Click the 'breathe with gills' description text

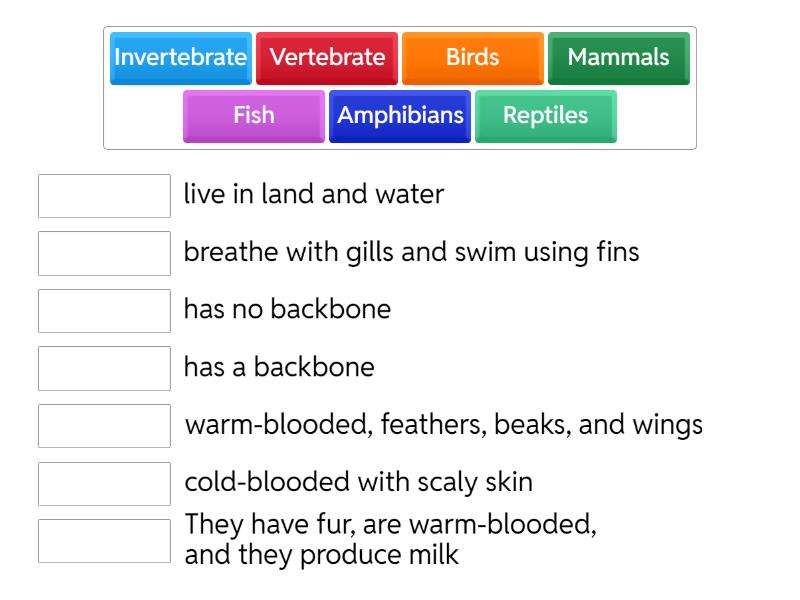[x=411, y=252]
